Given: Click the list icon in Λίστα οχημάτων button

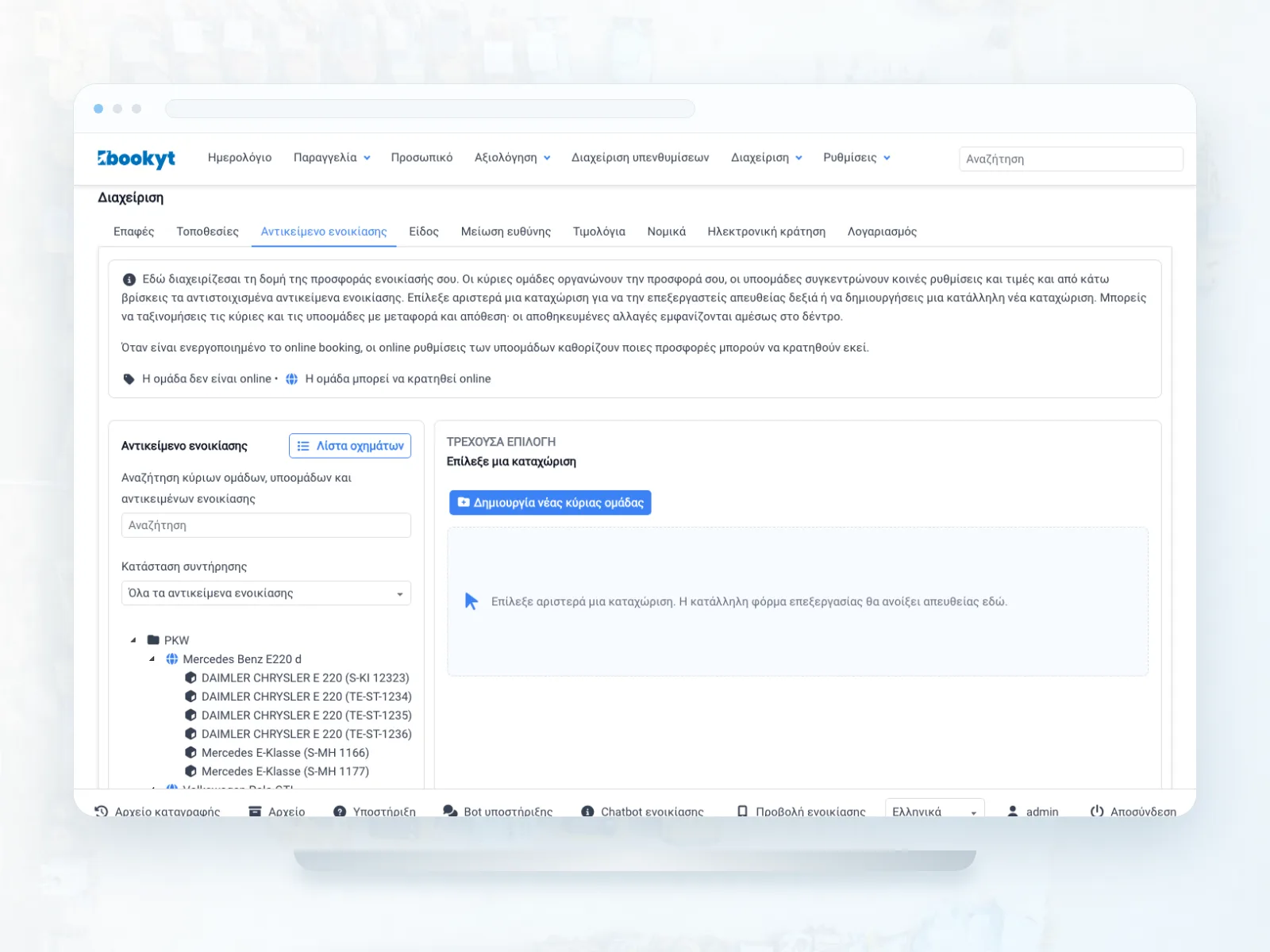Looking at the screenshot, I should click(303, 446).
